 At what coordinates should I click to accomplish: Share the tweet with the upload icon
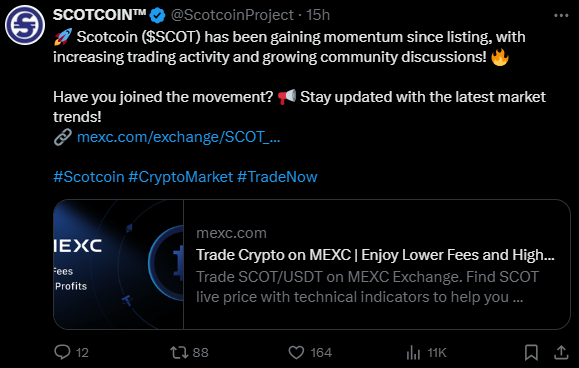561,352
